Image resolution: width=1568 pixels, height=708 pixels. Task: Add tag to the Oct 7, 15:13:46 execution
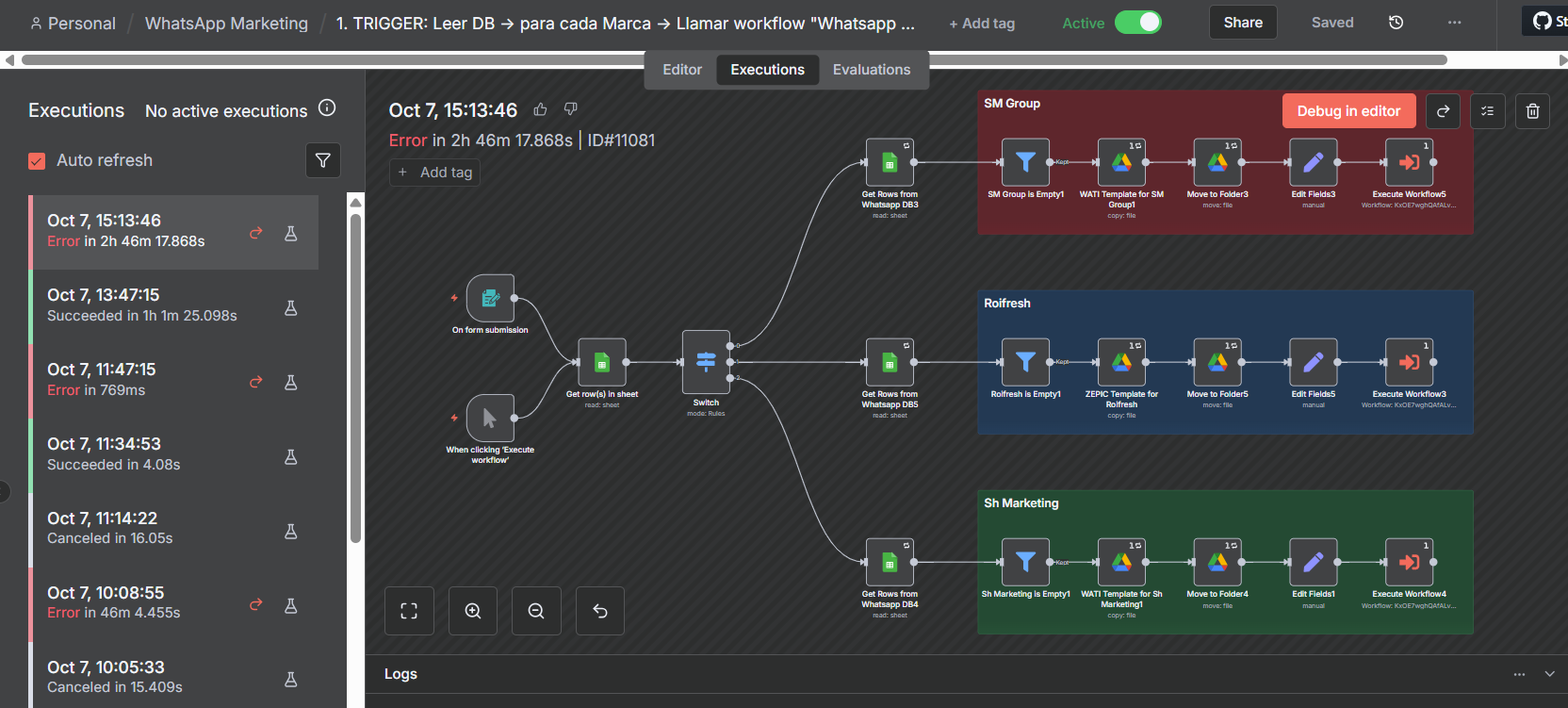pyautogui.click(x=435, y=173)
